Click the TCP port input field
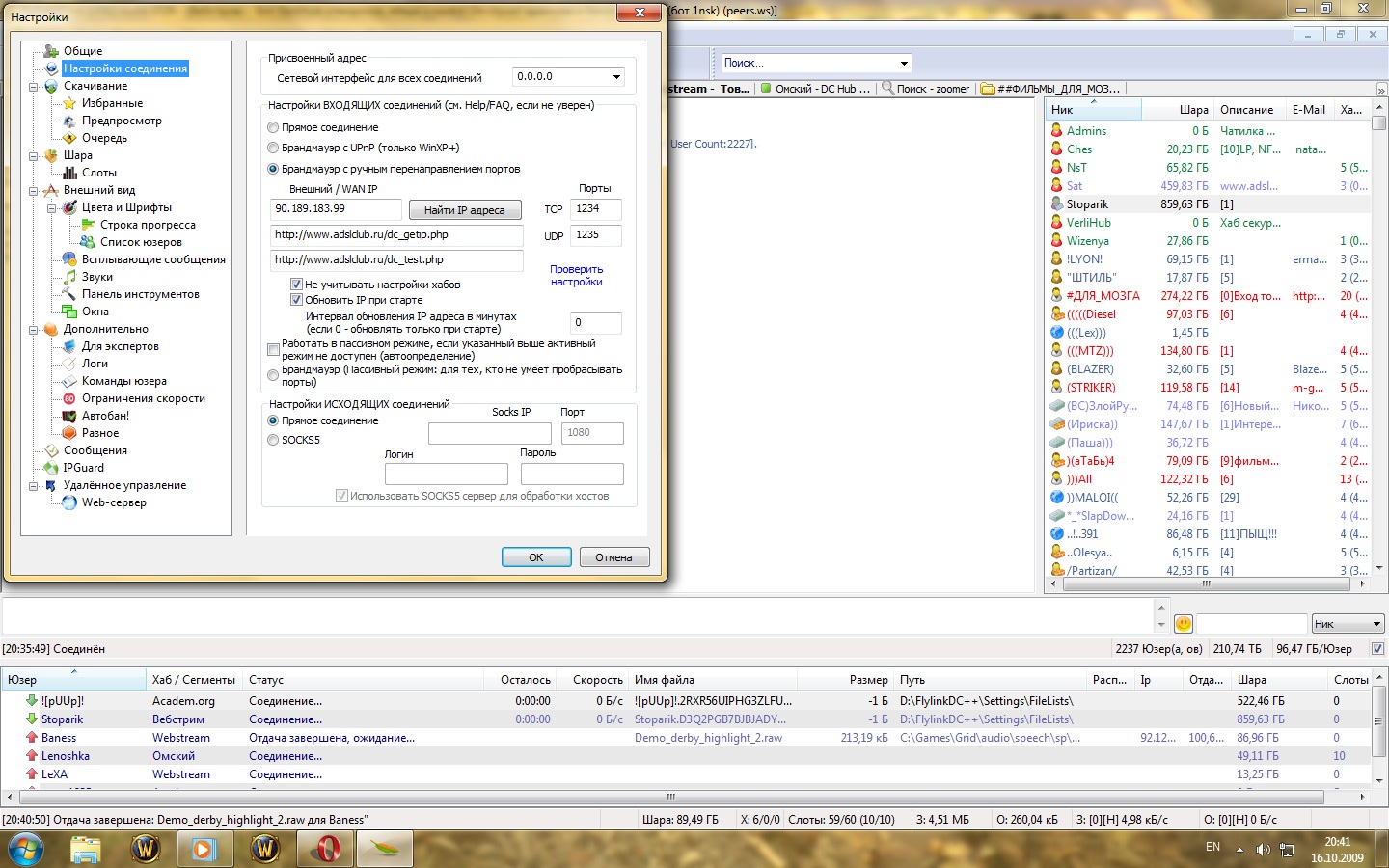 pos(595,209)
